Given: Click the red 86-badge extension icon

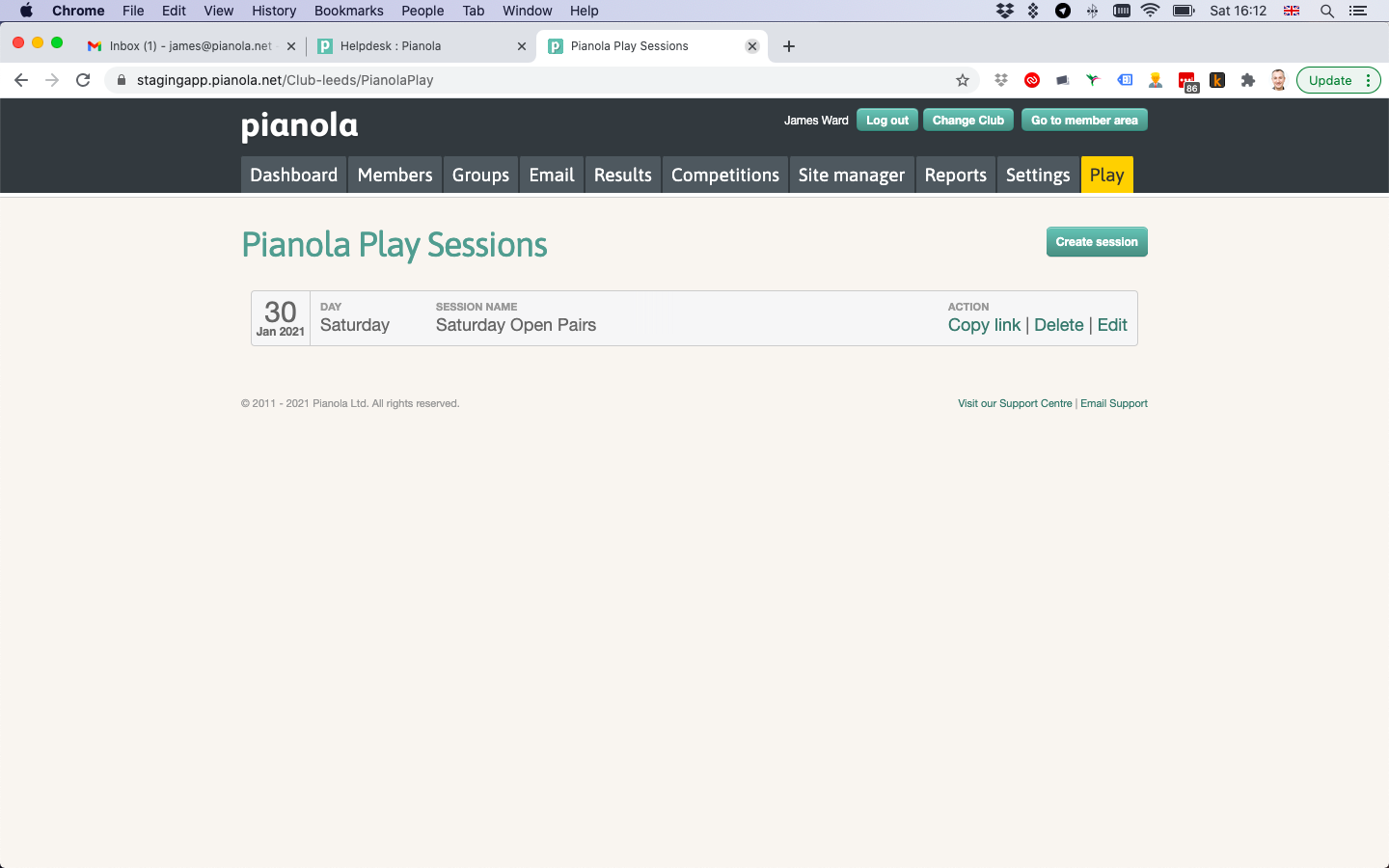Looking at the screenshot, I should coord(1187,81).
